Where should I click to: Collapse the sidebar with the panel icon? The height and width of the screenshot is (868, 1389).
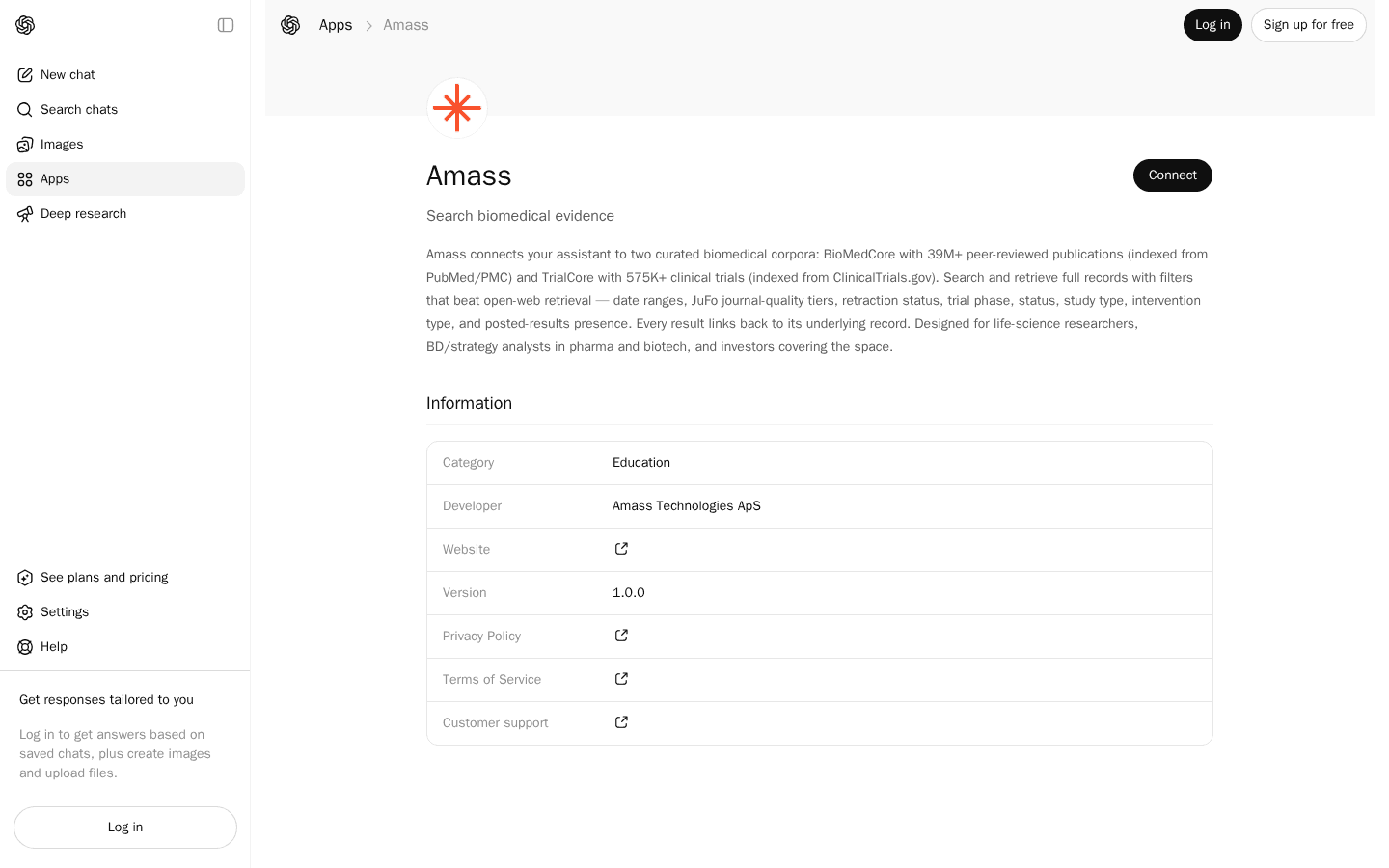[226, 25]
